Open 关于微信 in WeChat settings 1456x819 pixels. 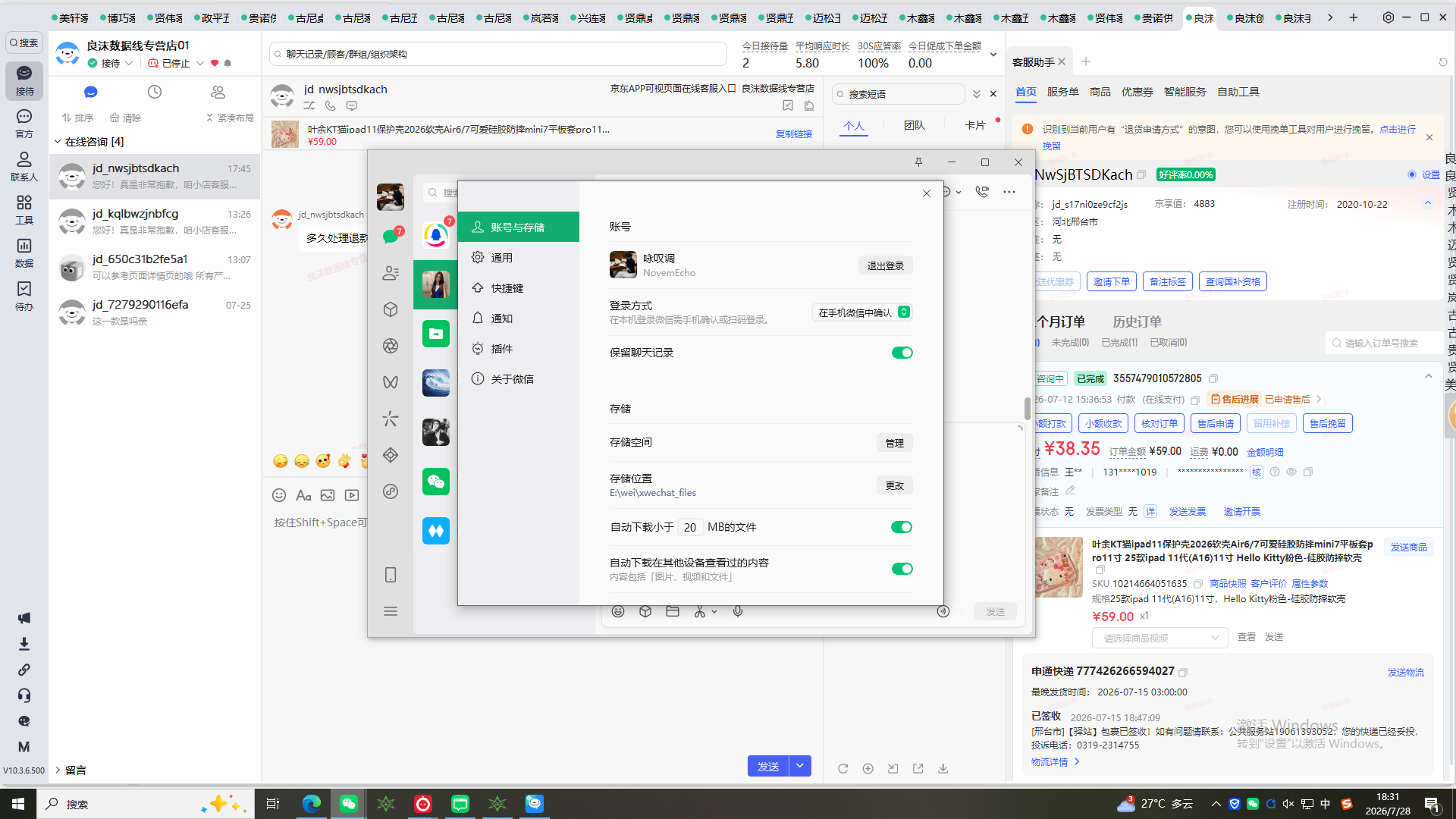(519, 379)
